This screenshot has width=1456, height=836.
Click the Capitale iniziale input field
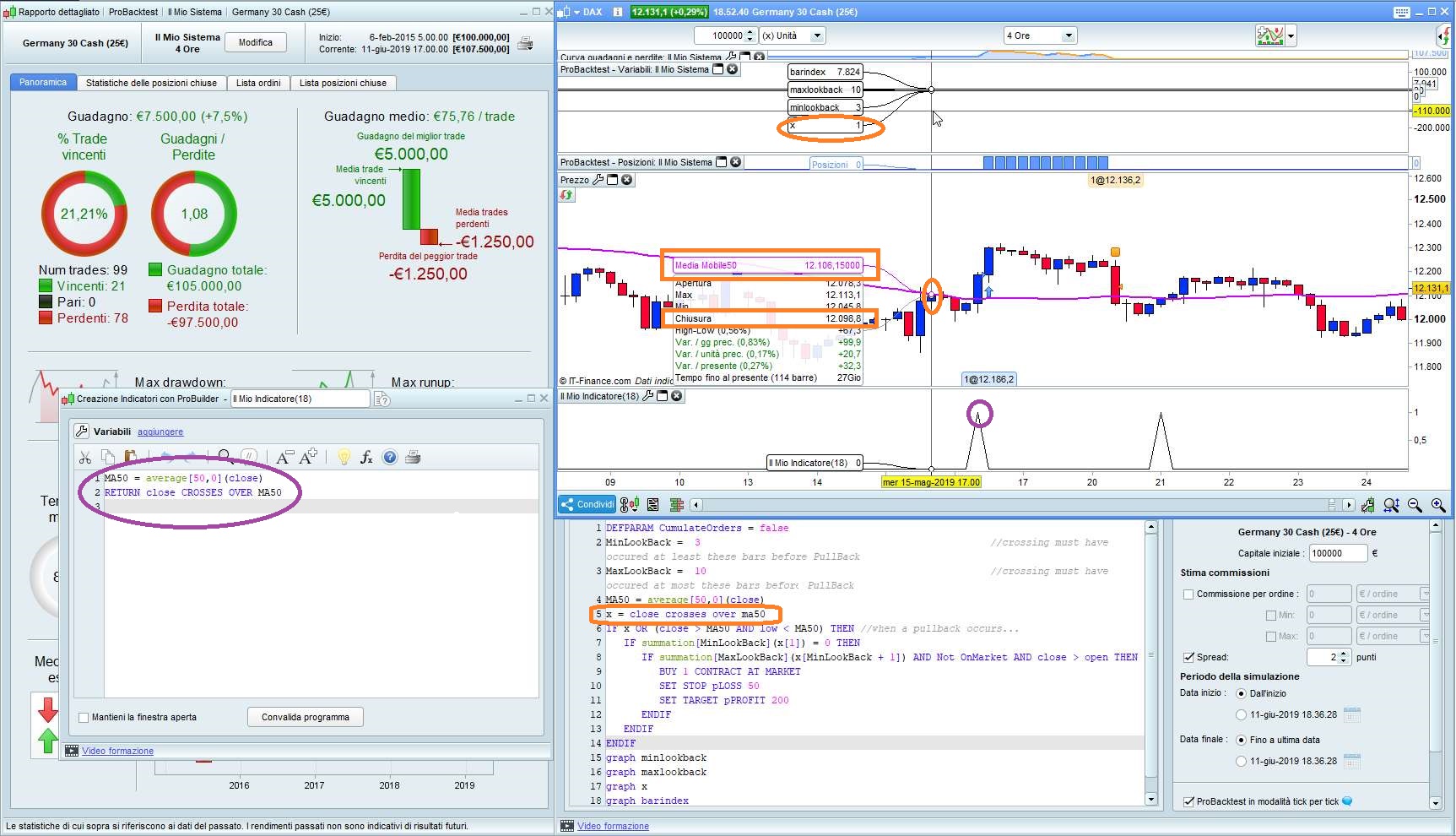(1338, 553)
